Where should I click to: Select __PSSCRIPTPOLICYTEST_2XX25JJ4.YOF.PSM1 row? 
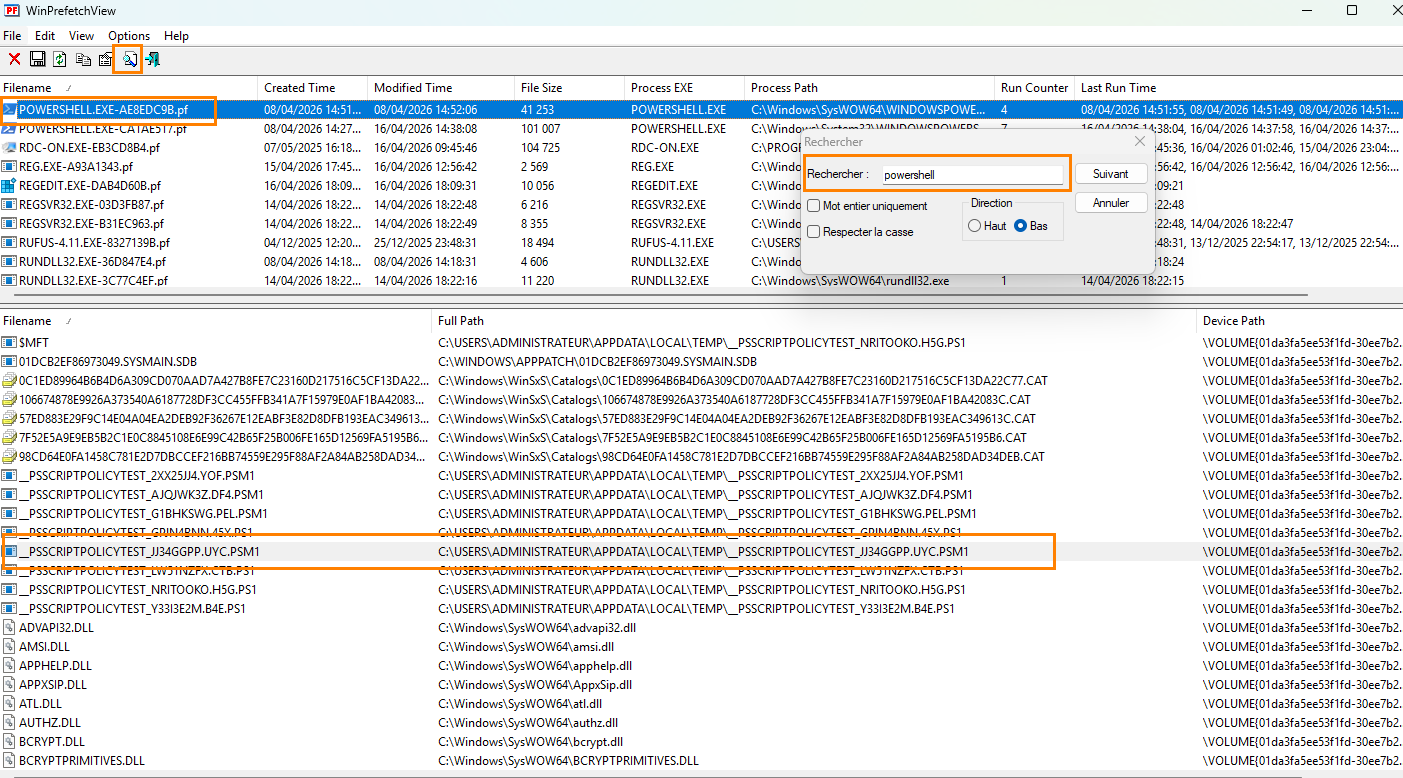[x=701, y=476]
